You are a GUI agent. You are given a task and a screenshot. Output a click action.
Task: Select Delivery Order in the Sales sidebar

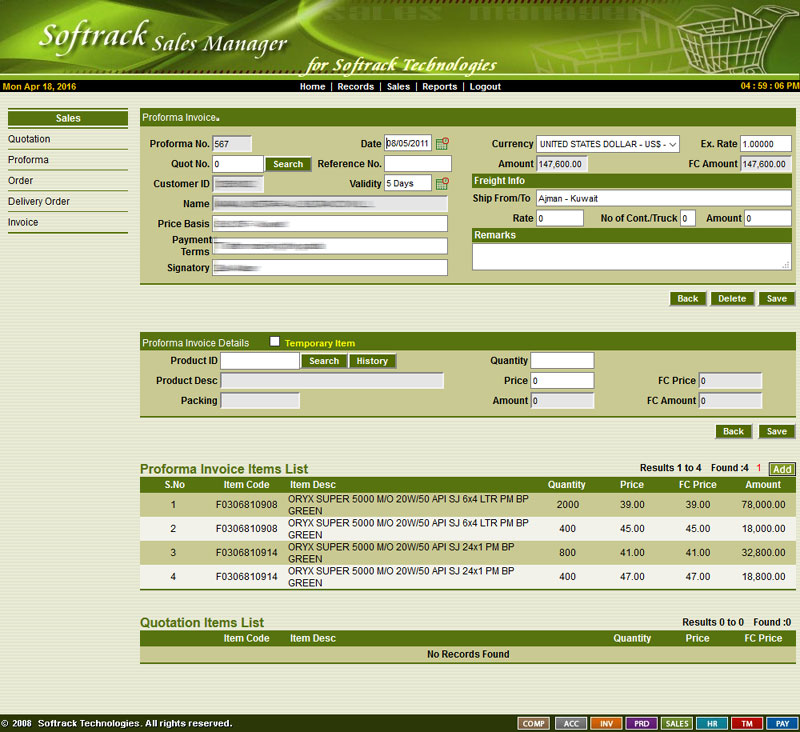click(39, 202)
